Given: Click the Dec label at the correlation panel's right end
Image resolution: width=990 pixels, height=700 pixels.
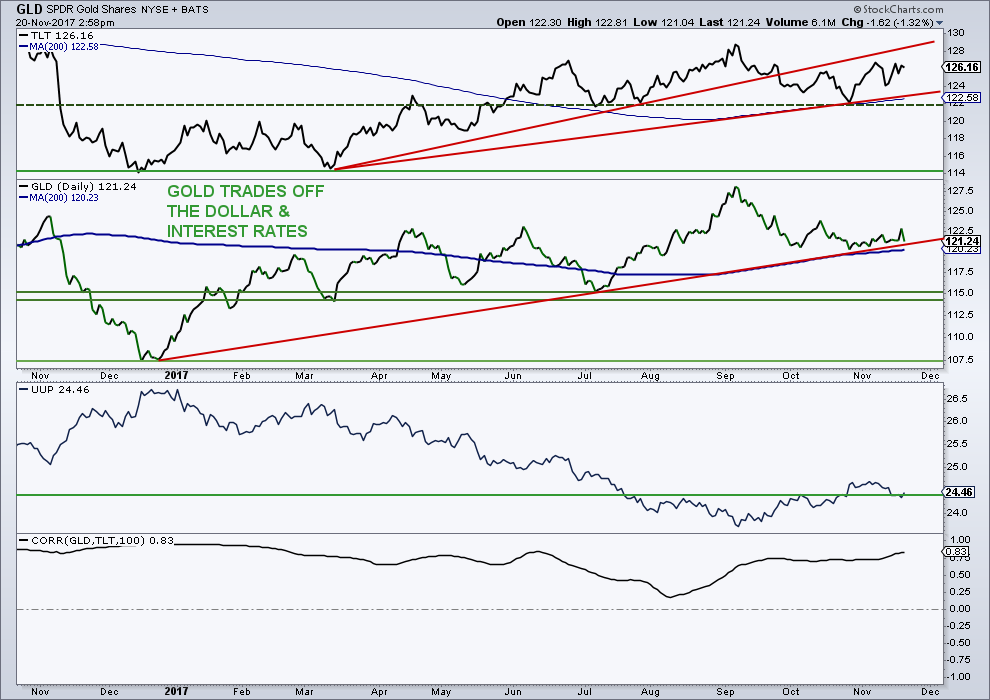Looking at the screenshot, I should click(930, 691).
